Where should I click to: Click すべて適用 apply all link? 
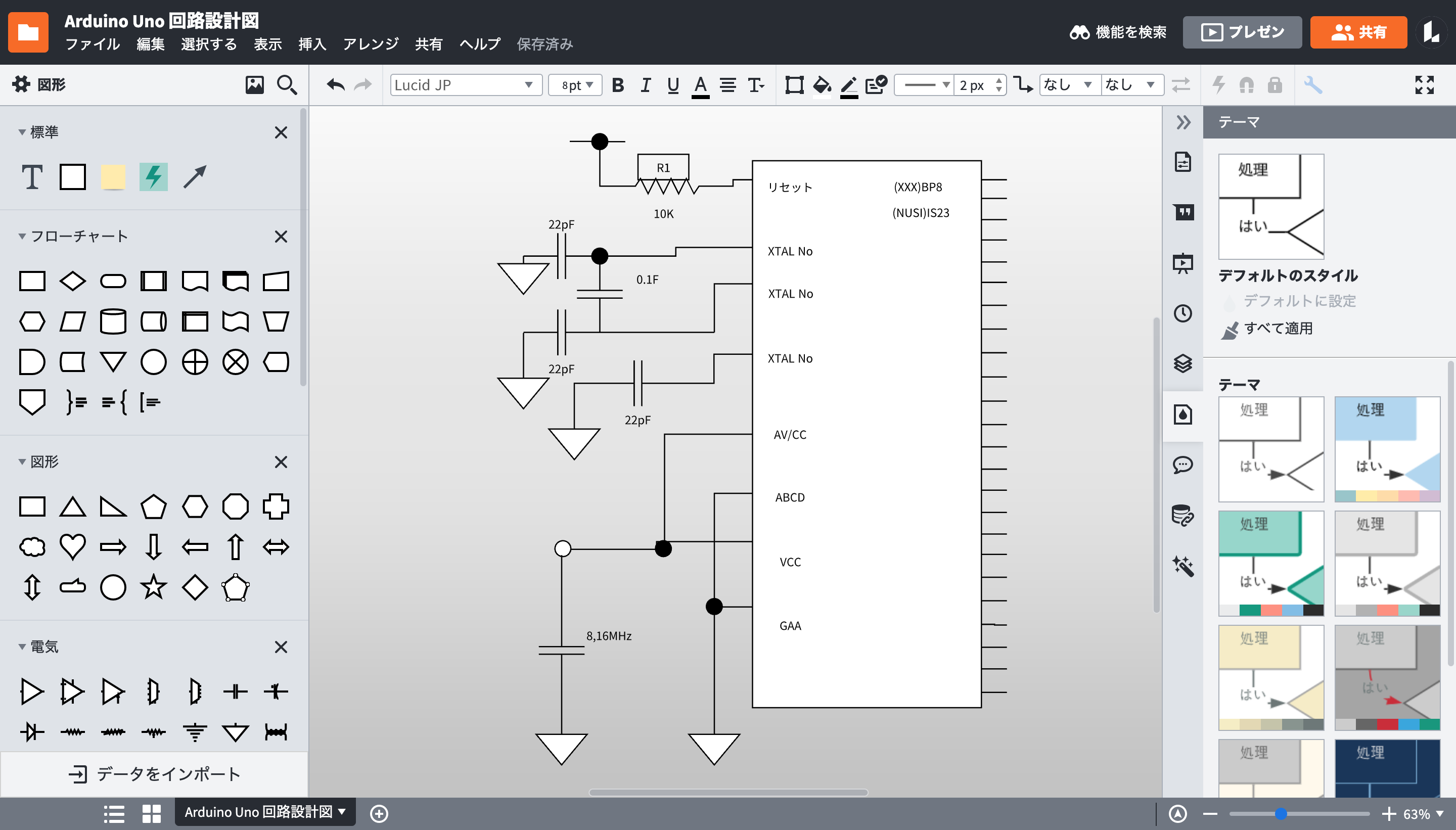[1278, 329]
